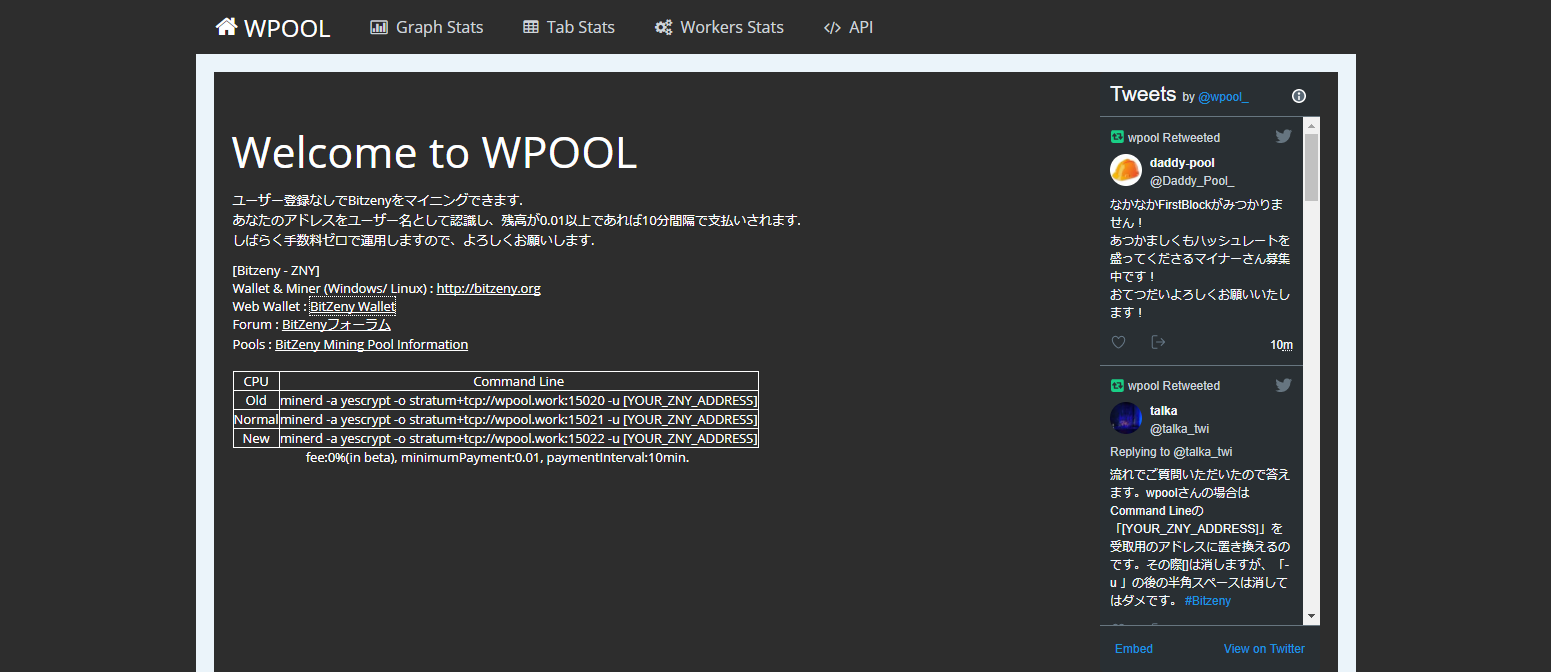Click the Embed link
Image resolution: width=1551 pixels, height=672 pixels.
[1134, 649]
